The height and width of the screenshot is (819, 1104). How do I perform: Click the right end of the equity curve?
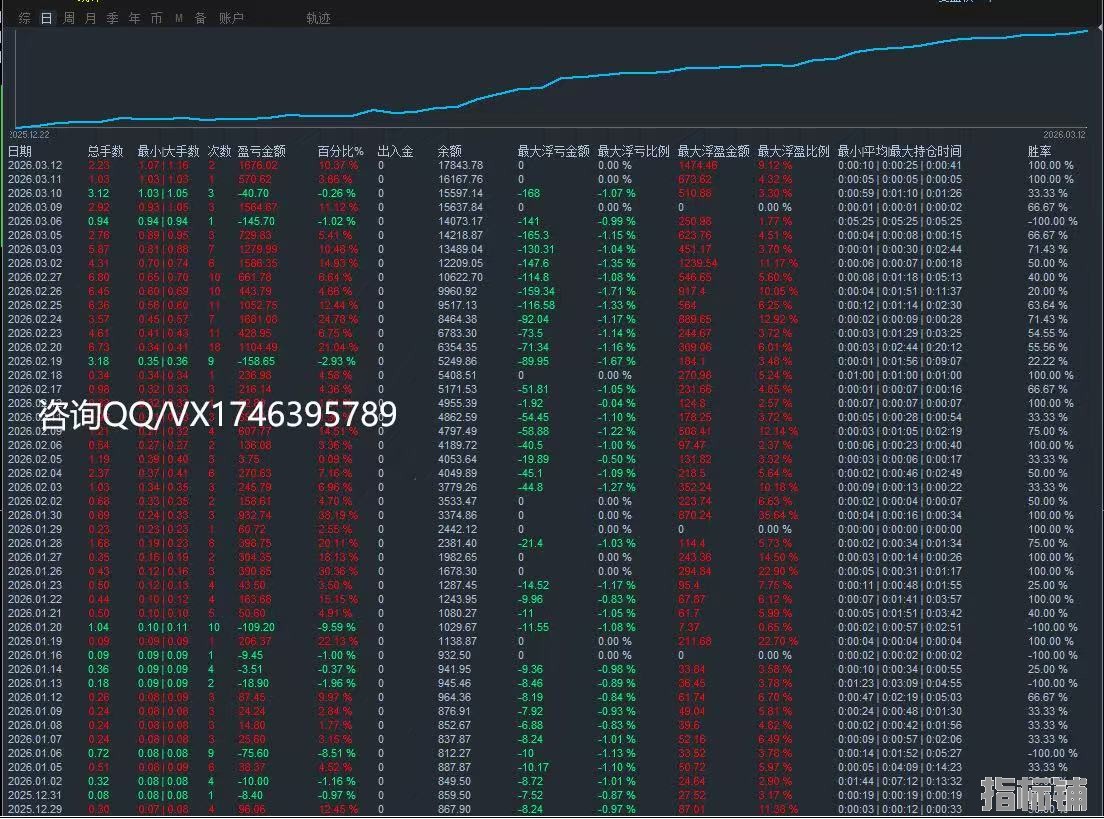pyautogui.click(x=1087, y=31)
